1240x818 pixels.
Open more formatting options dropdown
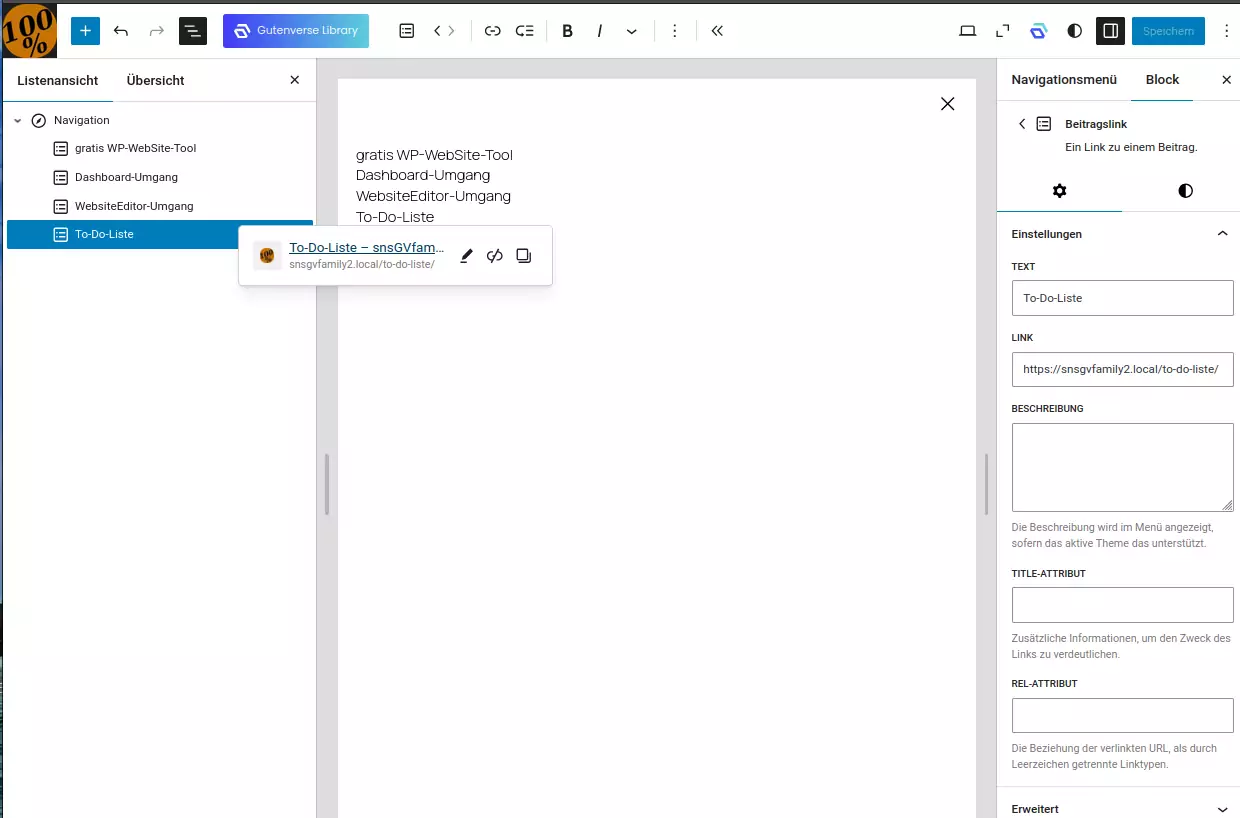631,31
